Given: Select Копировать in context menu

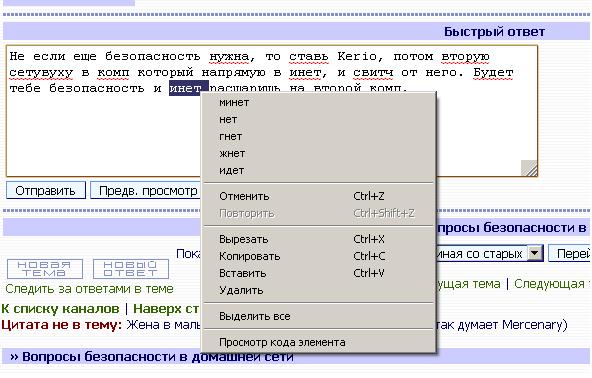Looking at the screenshot, I should click(x=319, y=256).
